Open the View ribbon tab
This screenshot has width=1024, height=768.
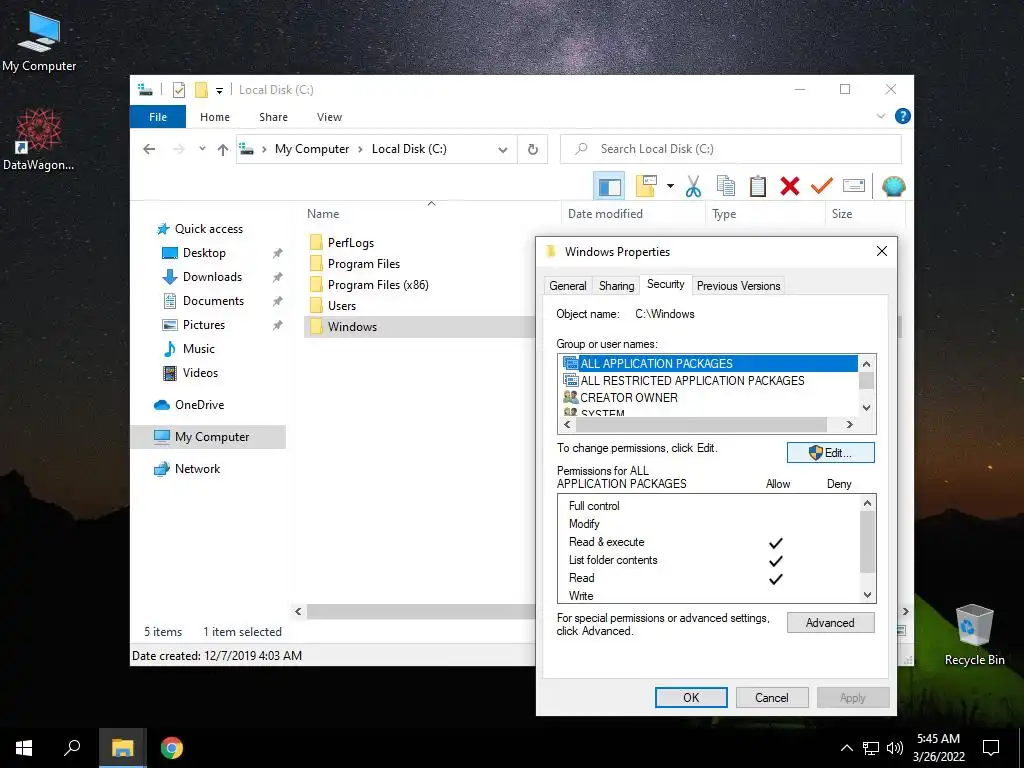click(329, 117)
